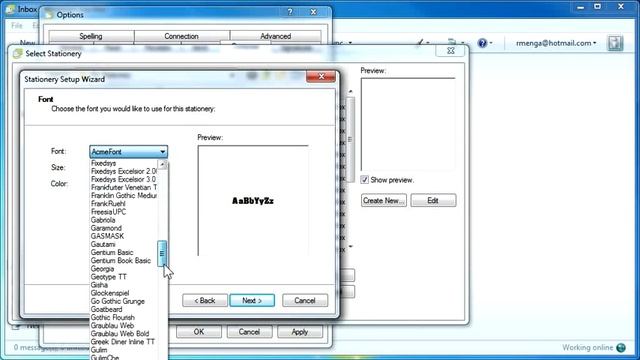Click the stationery list scrollbar in Select Stationery
This screenshot has width=640, height=360.
click(350, 139)
